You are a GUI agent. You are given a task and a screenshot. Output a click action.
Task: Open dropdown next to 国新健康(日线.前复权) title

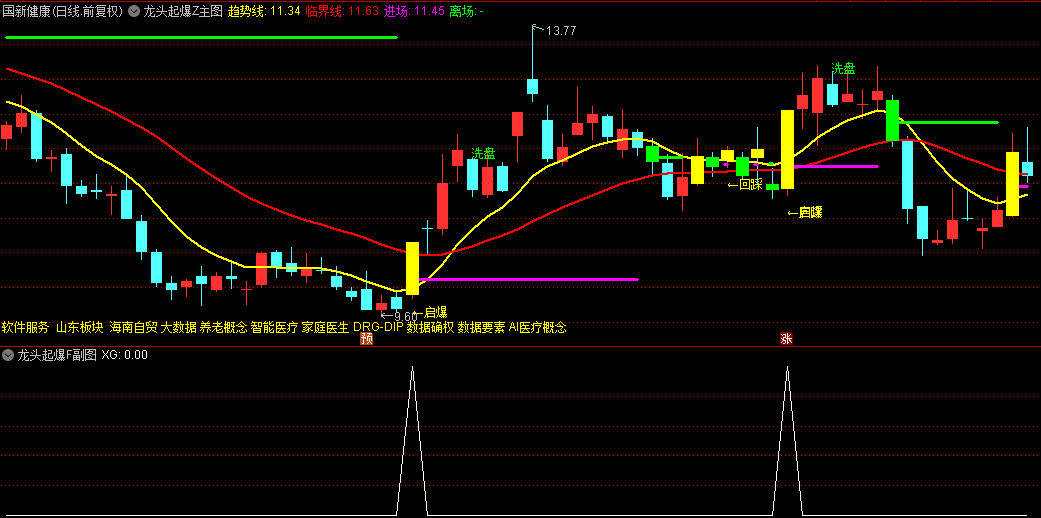133,11
